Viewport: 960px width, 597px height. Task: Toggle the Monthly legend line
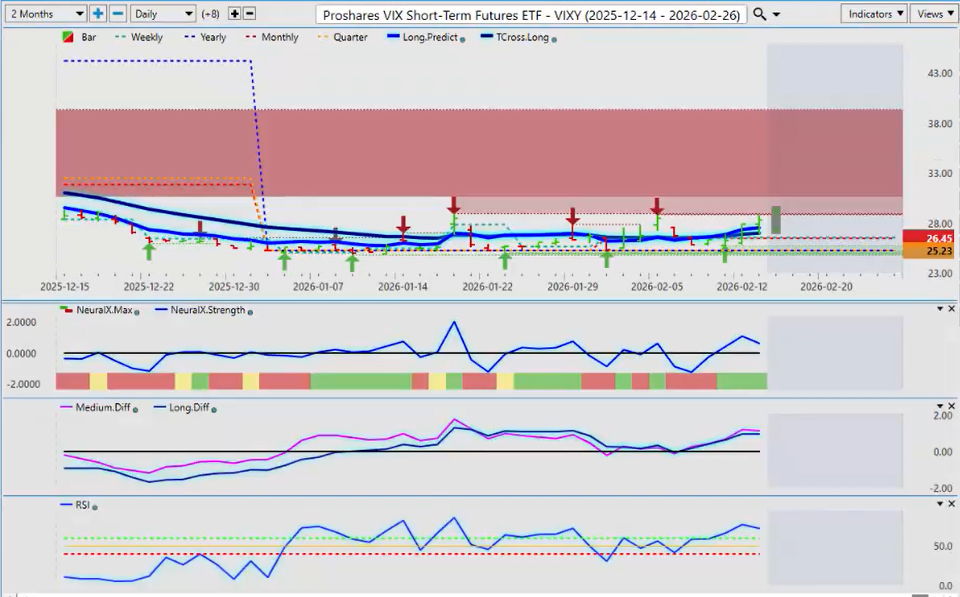[273, 37]
